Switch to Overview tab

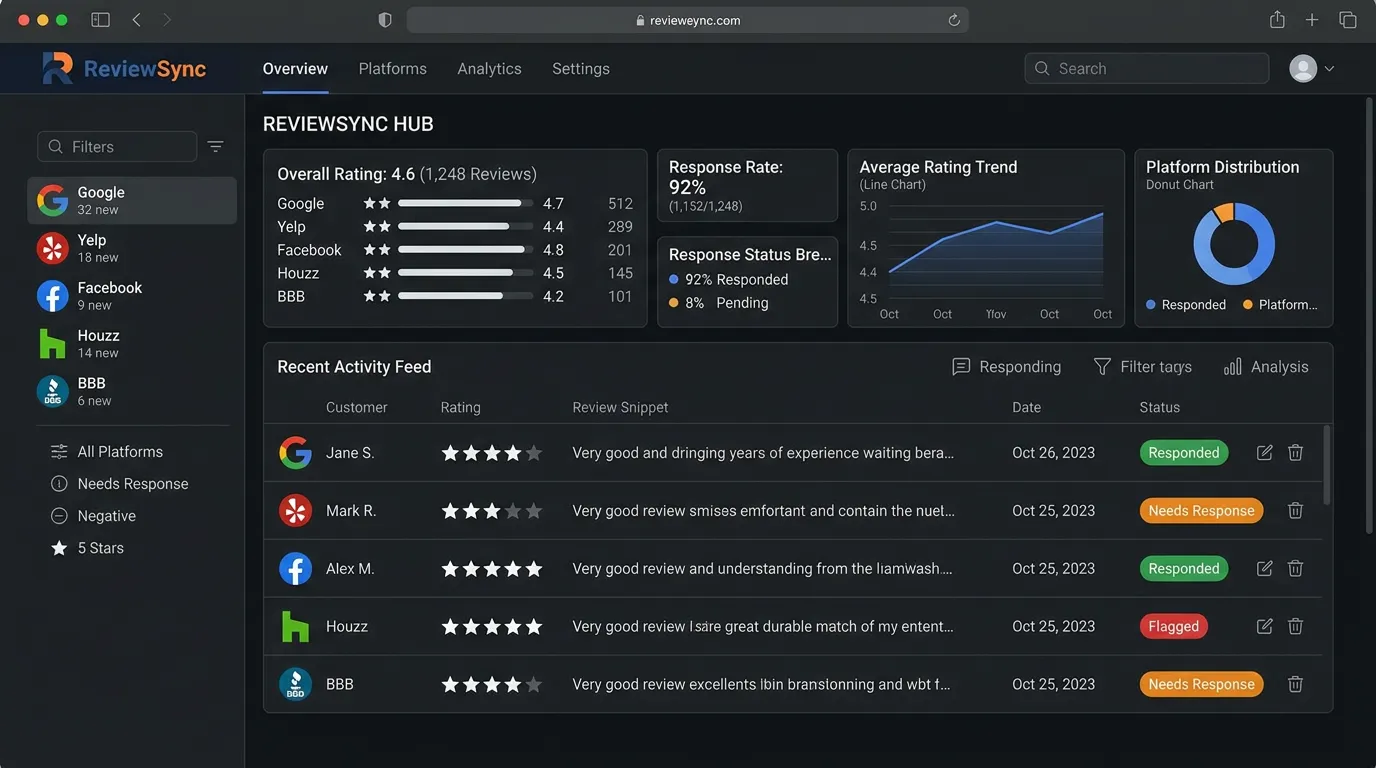click(x=295, y=69)
